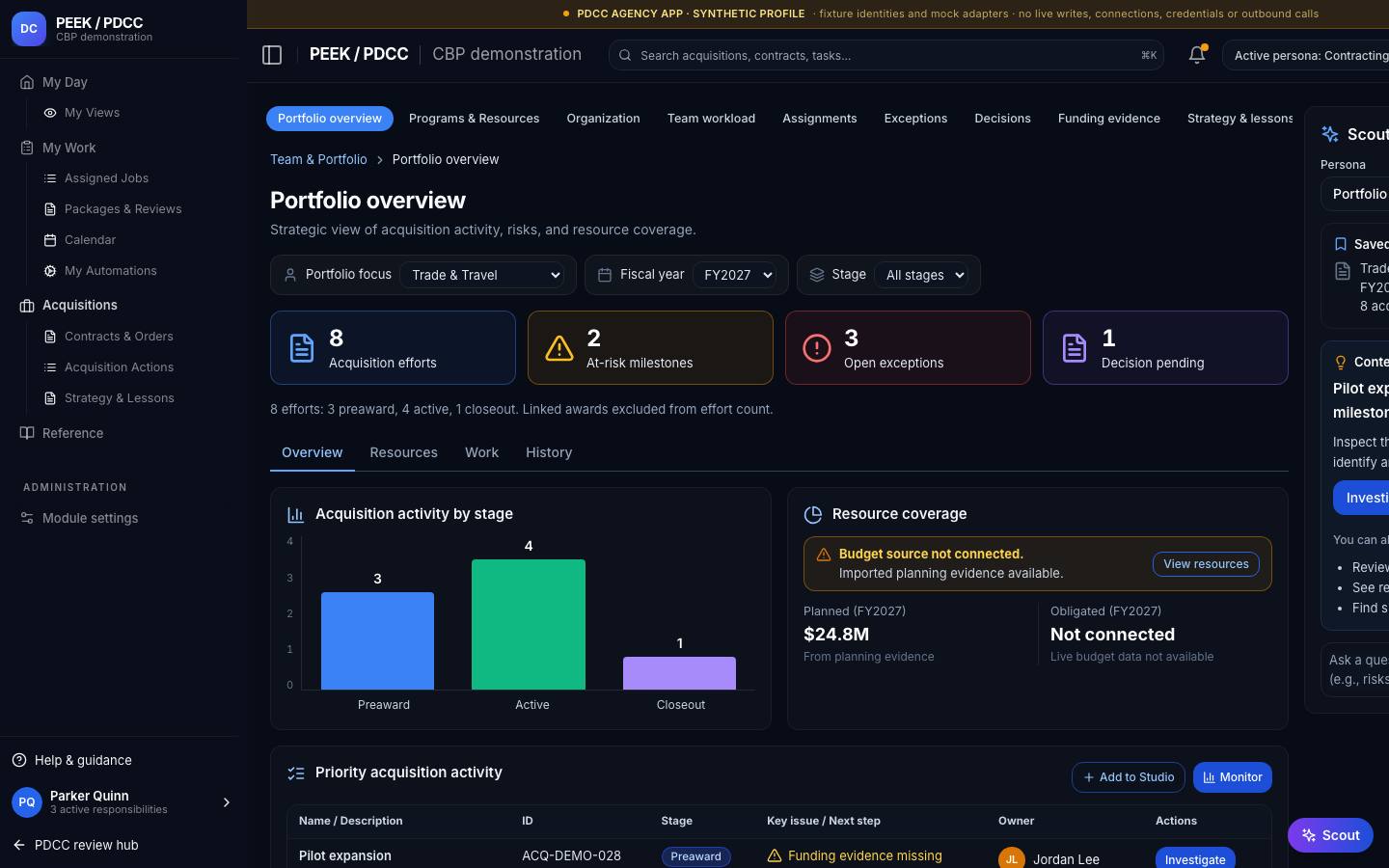Open the notifications bell
1389x868 pixels.
point(1197,55)
